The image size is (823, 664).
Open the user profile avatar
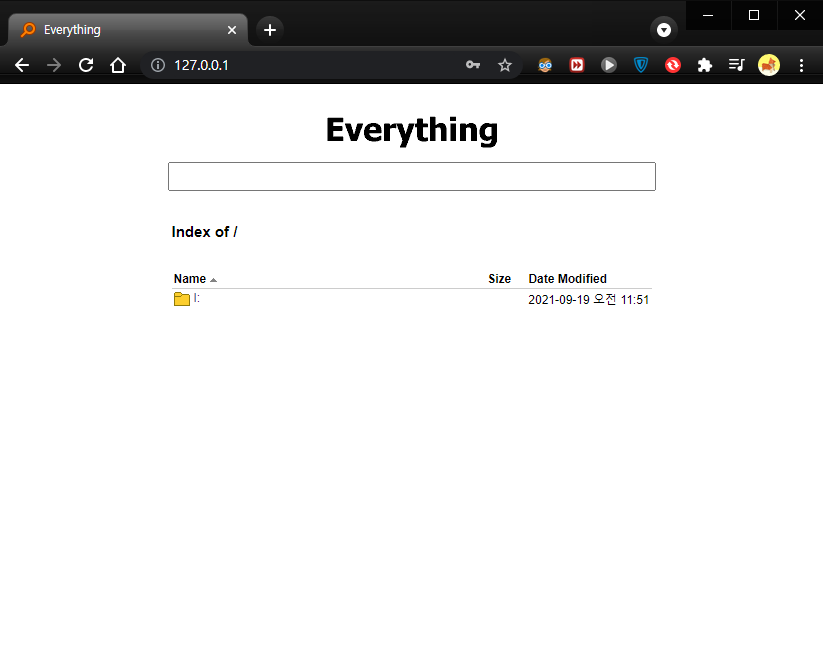click(x=769, y=65)
